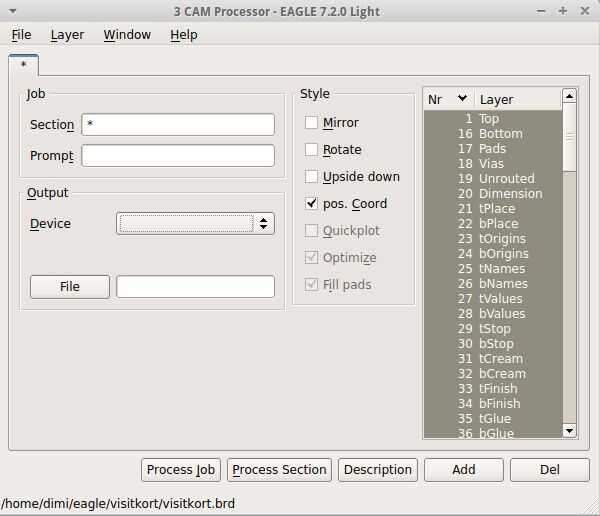Select layer 27 tValues

(493, 299)
